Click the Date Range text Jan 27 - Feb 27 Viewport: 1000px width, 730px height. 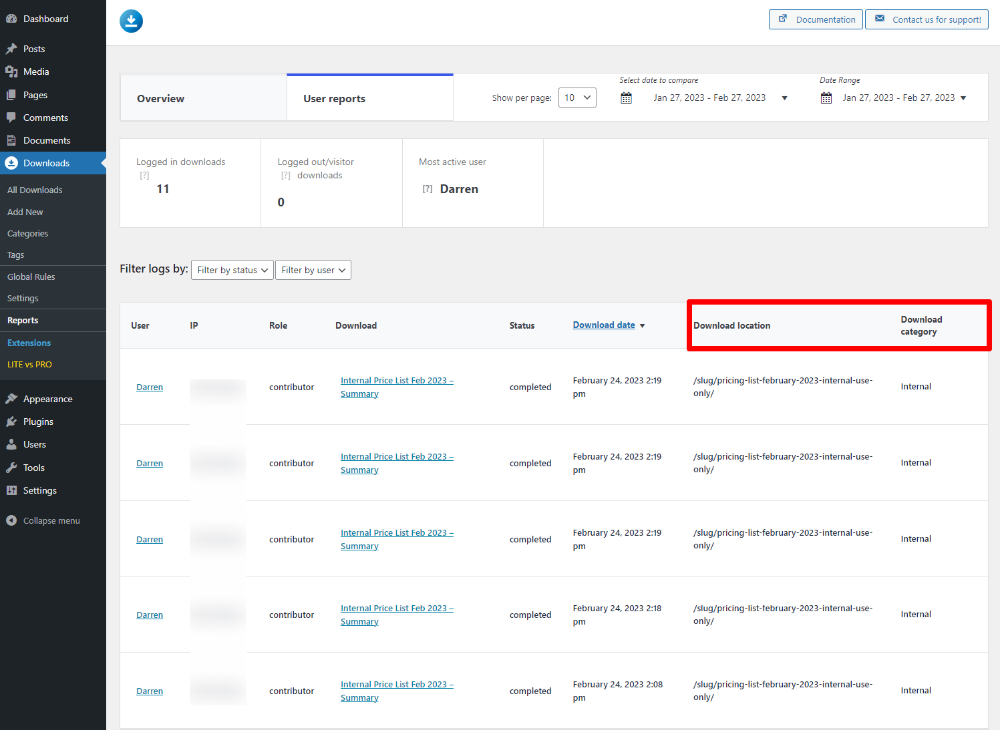pos(899,98)
